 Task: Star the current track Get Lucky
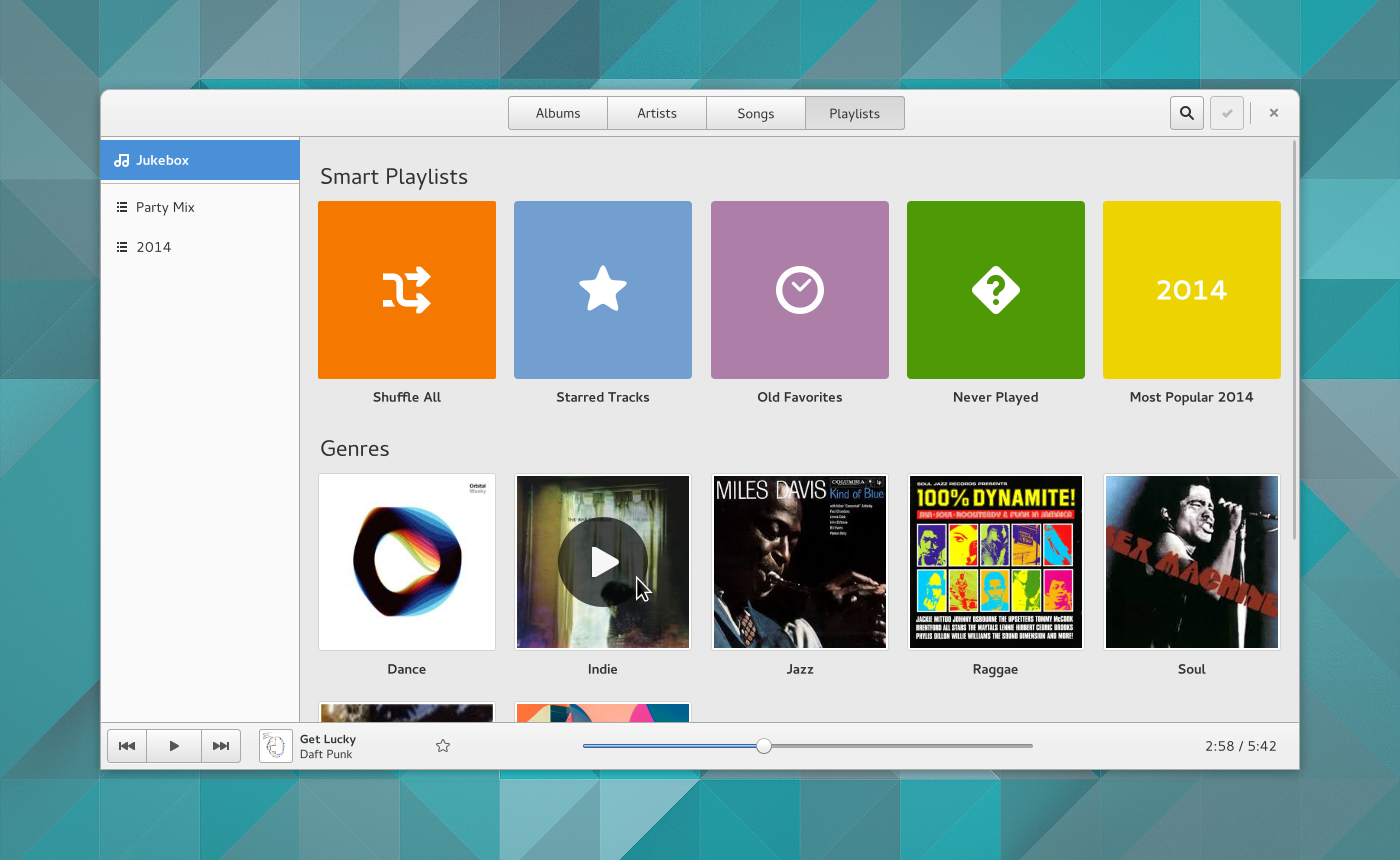(x=443, y=746)
